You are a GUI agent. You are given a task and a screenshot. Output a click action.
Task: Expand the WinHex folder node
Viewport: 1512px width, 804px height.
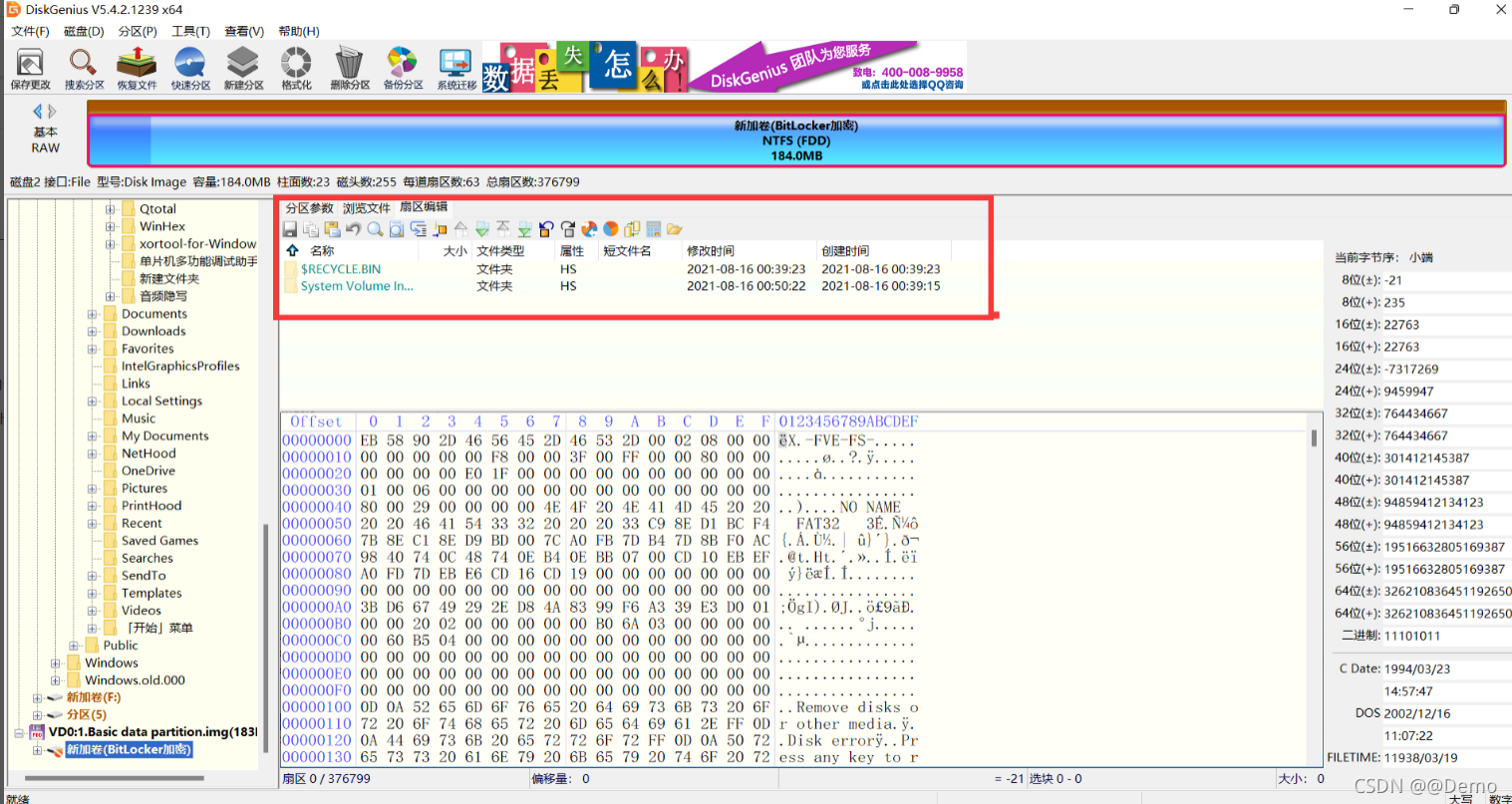(111, 226)
